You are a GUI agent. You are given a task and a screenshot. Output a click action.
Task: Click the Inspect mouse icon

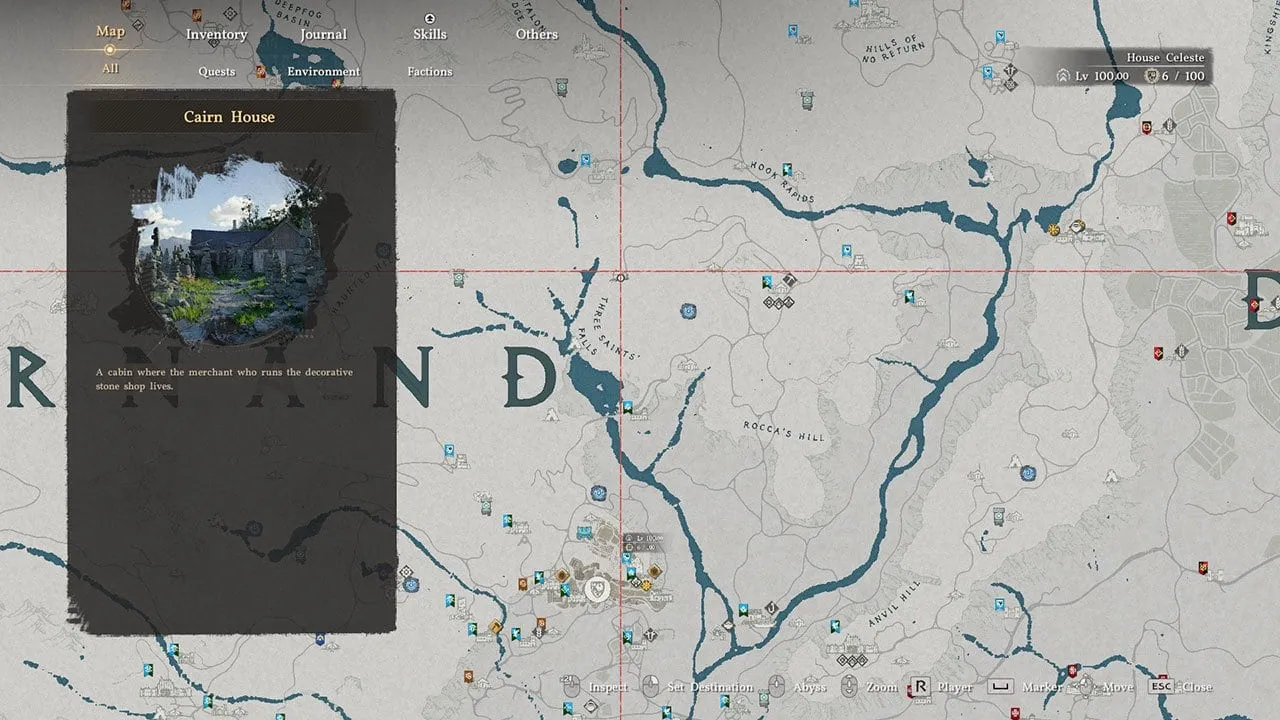571,686
